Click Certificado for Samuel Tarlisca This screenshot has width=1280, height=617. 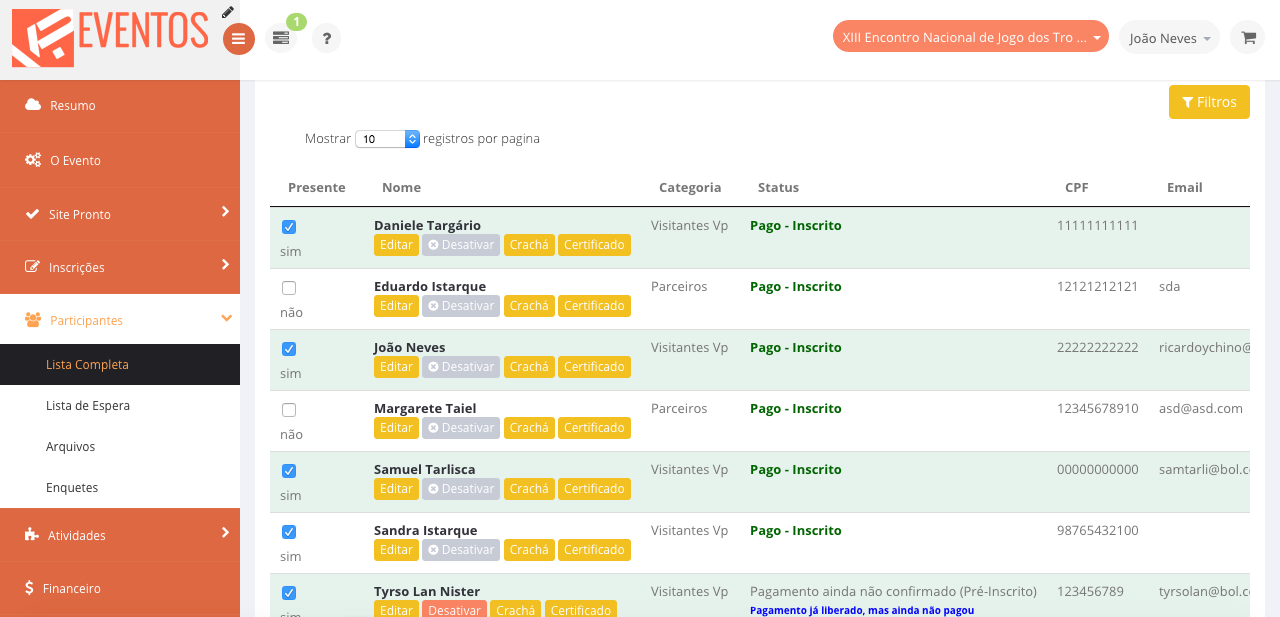point(594,489)
